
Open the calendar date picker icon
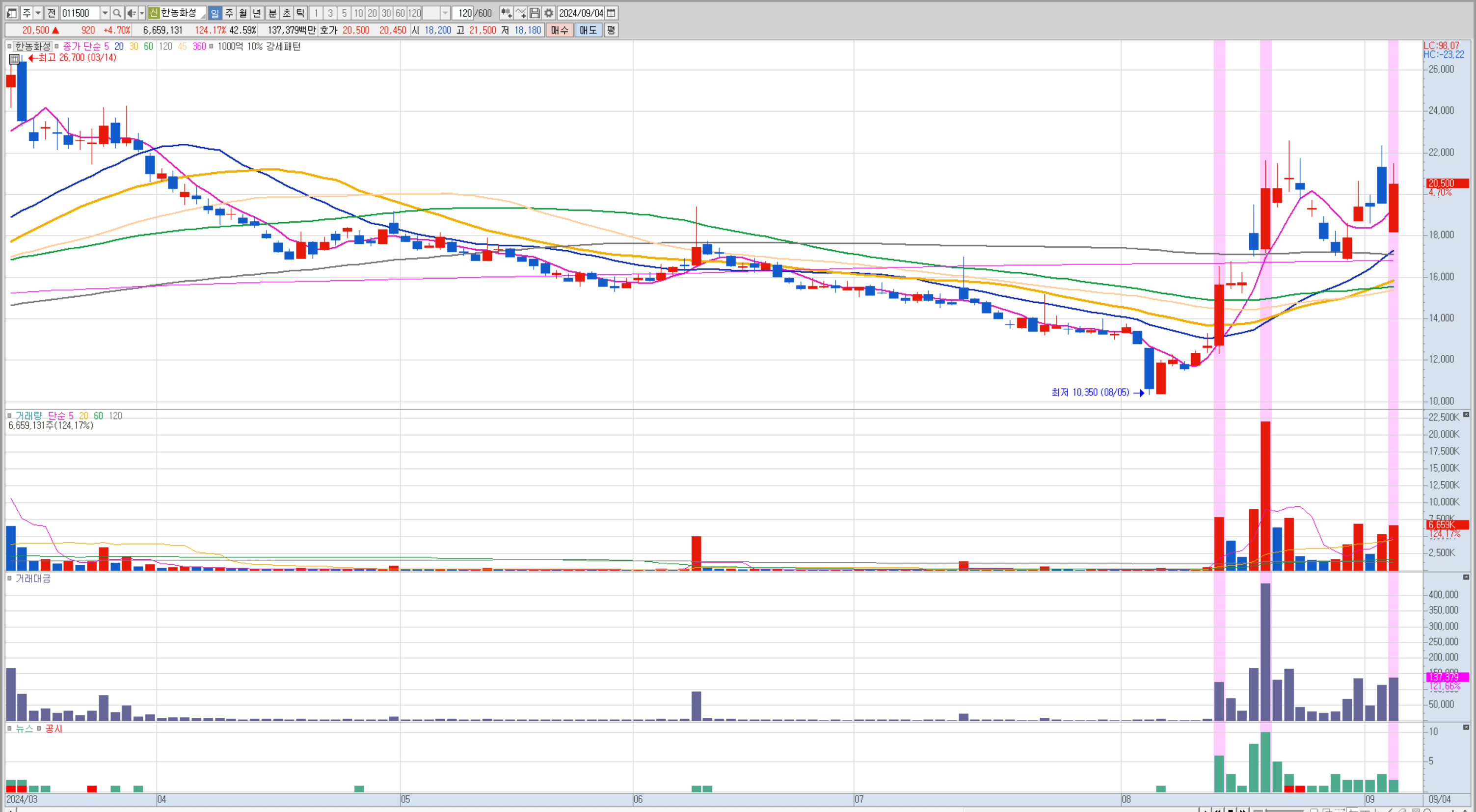[612, 13]
